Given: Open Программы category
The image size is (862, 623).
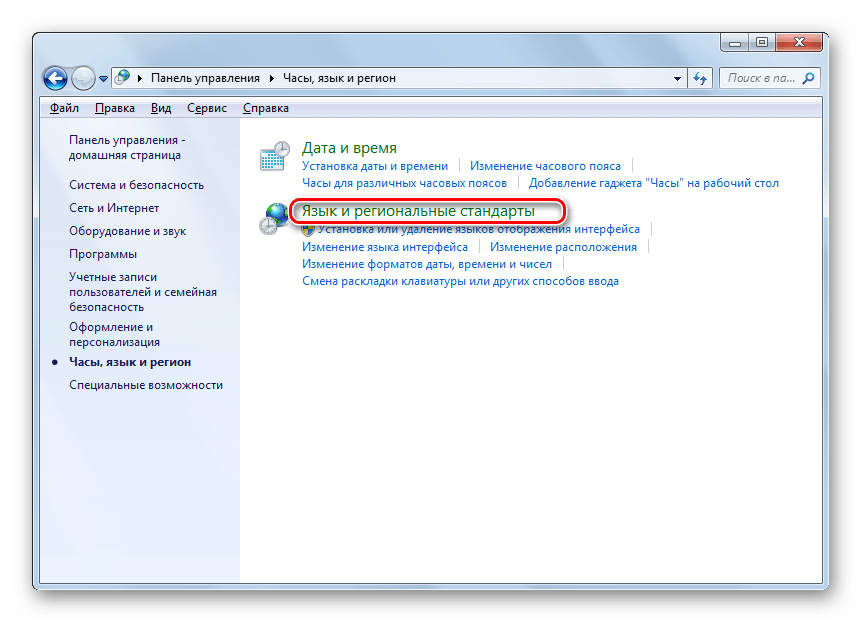Looking at the screenshot, I should coord(103,254).
